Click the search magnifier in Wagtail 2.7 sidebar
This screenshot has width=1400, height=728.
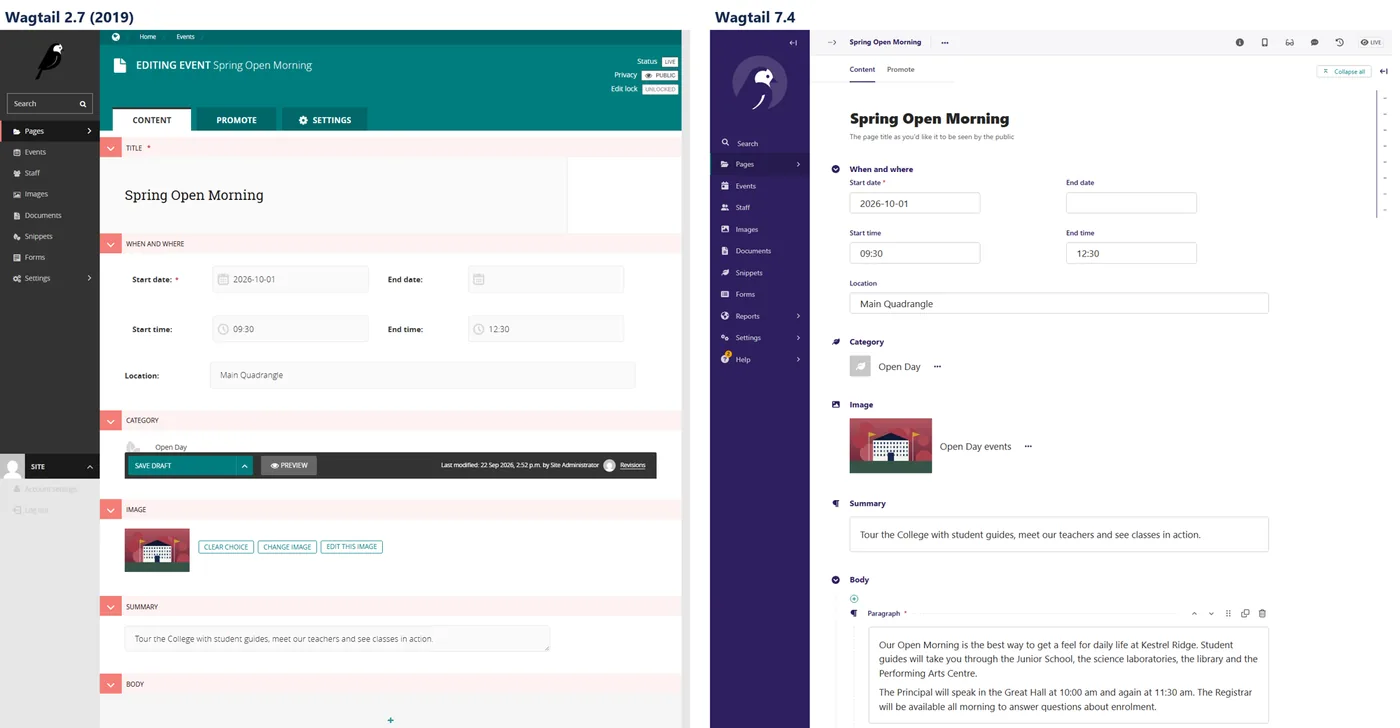(83, 104)
